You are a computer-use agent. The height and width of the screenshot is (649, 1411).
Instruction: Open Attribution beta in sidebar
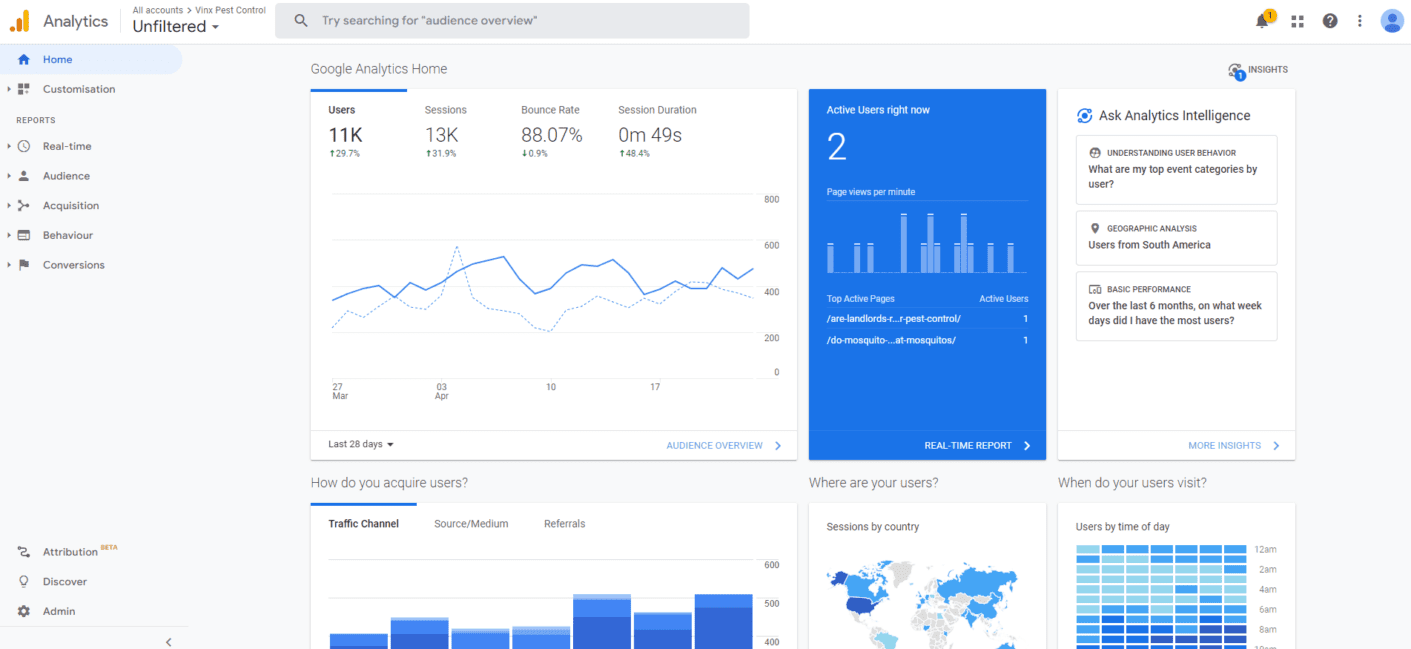point(70,552)
